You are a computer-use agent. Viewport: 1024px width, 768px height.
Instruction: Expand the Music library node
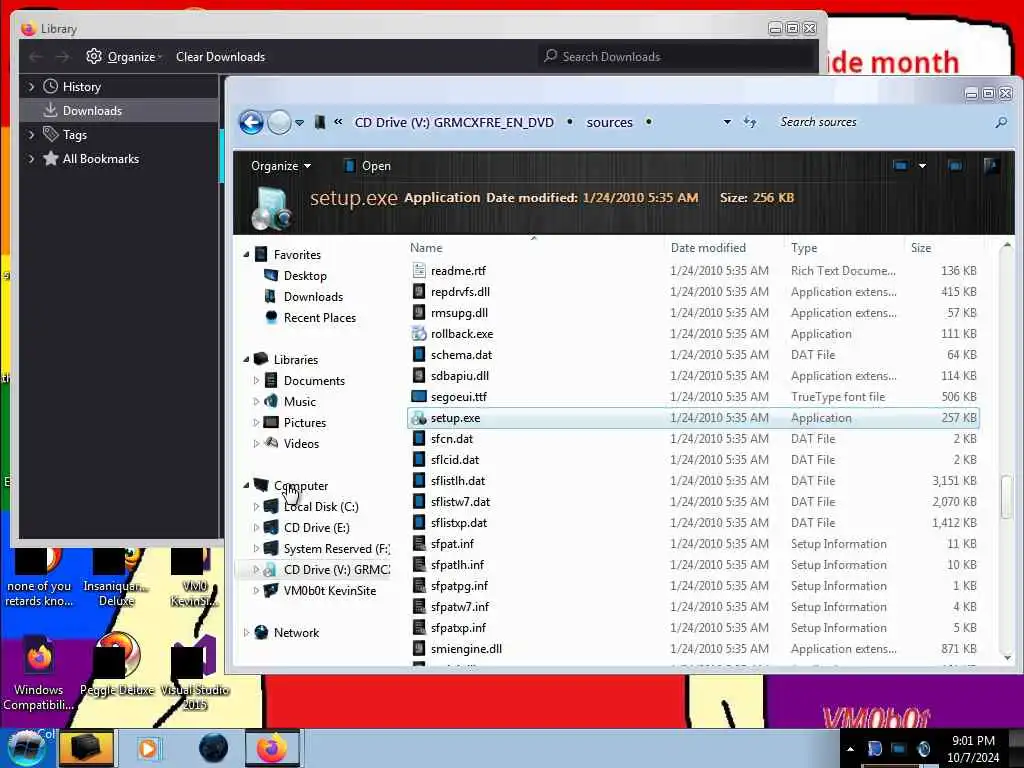coord(256,402)
